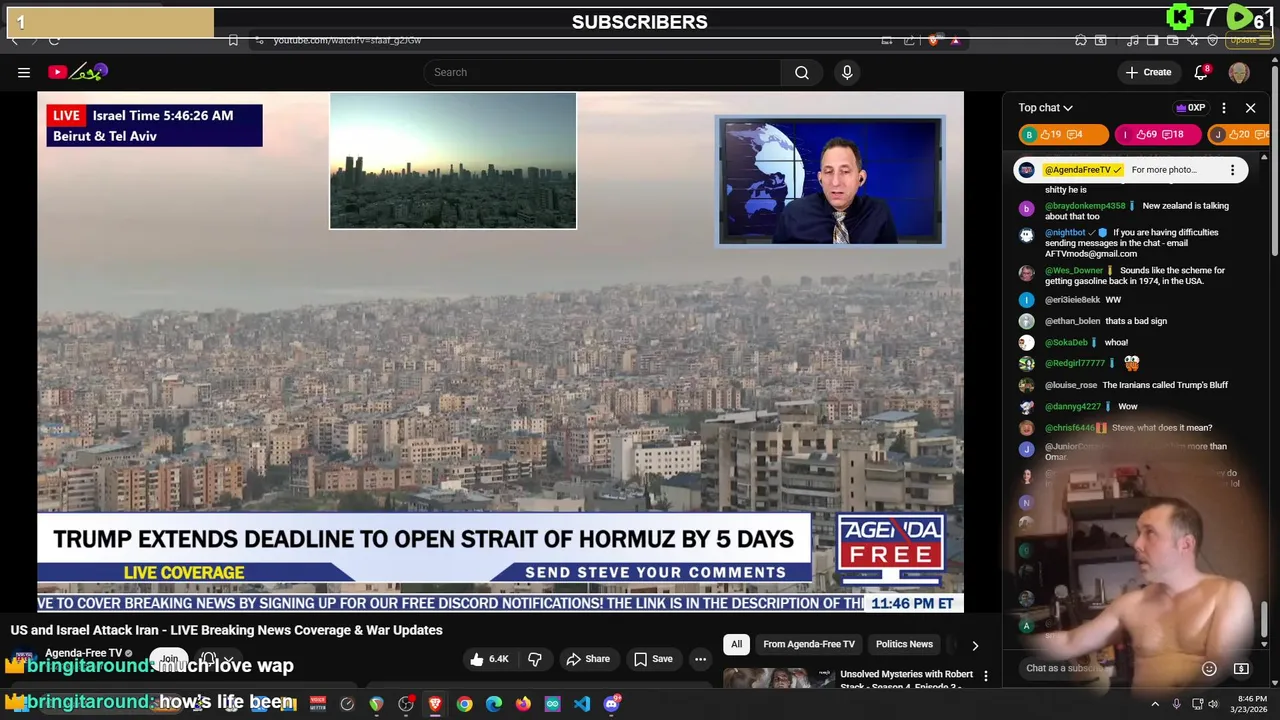Open VS Code from the taskbar
This screenshot has width=1280, height=720.
[x=582, y=704]
